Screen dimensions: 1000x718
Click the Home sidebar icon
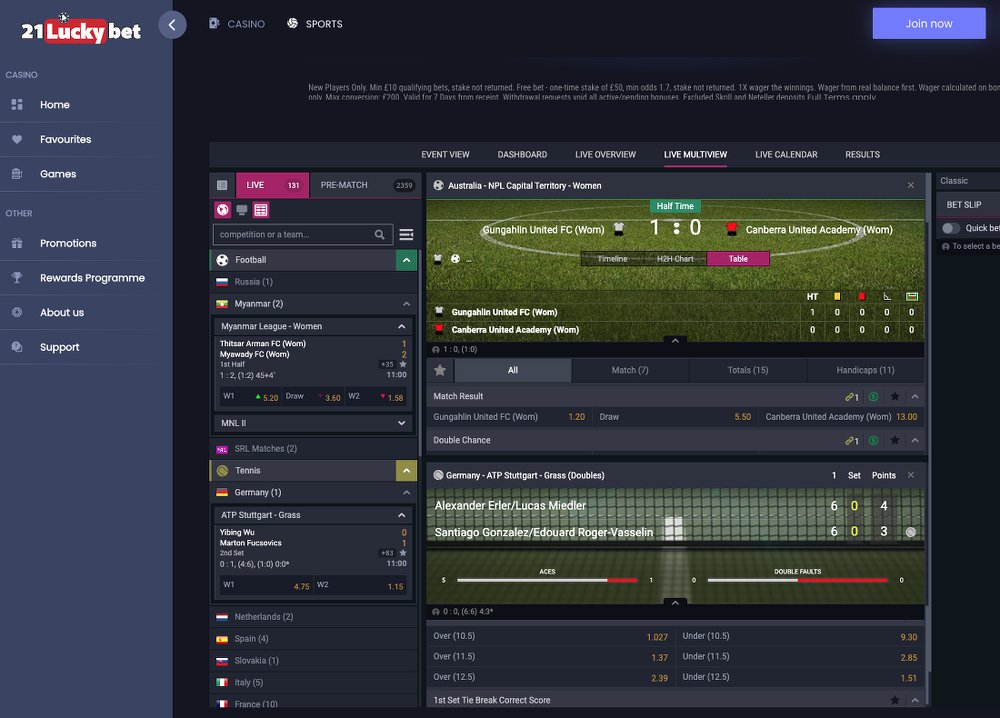click(17, 105)
